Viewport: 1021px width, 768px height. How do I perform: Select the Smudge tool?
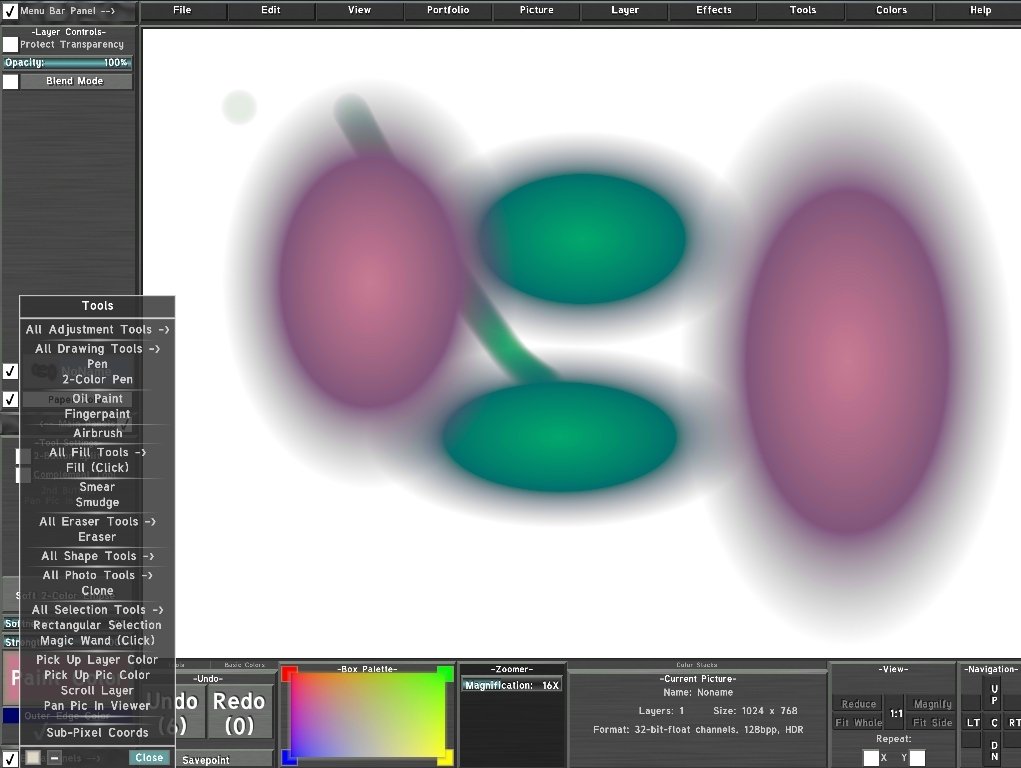point(97,502)
